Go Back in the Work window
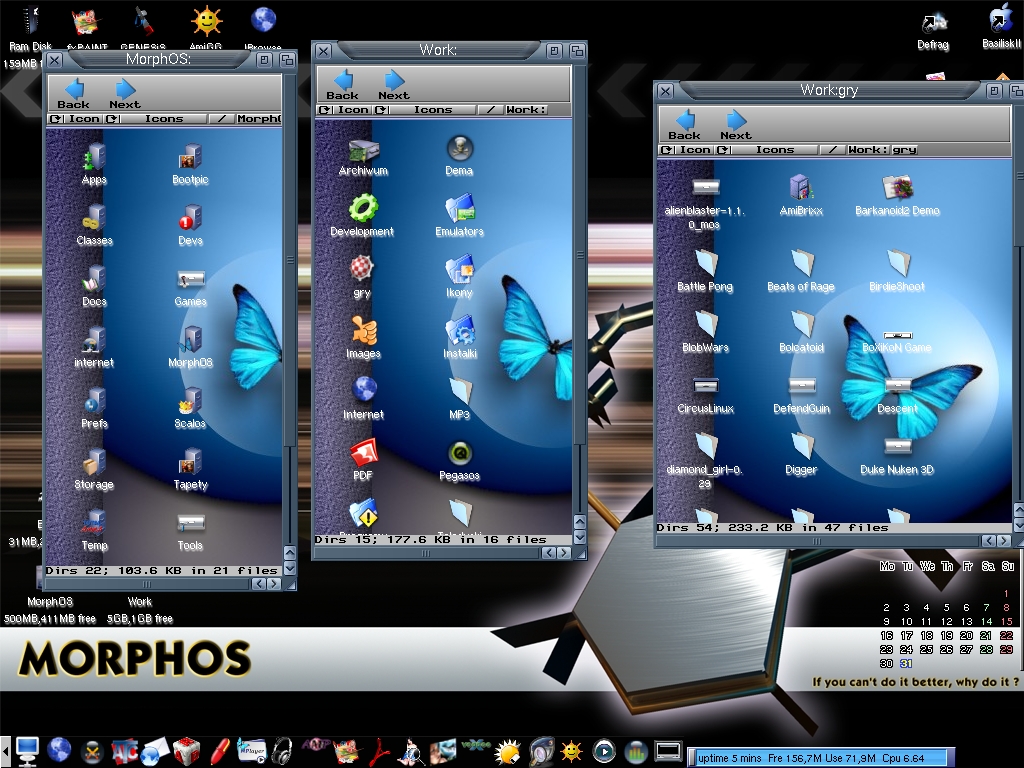This screenshot has height=768, width=1024. 342,85
